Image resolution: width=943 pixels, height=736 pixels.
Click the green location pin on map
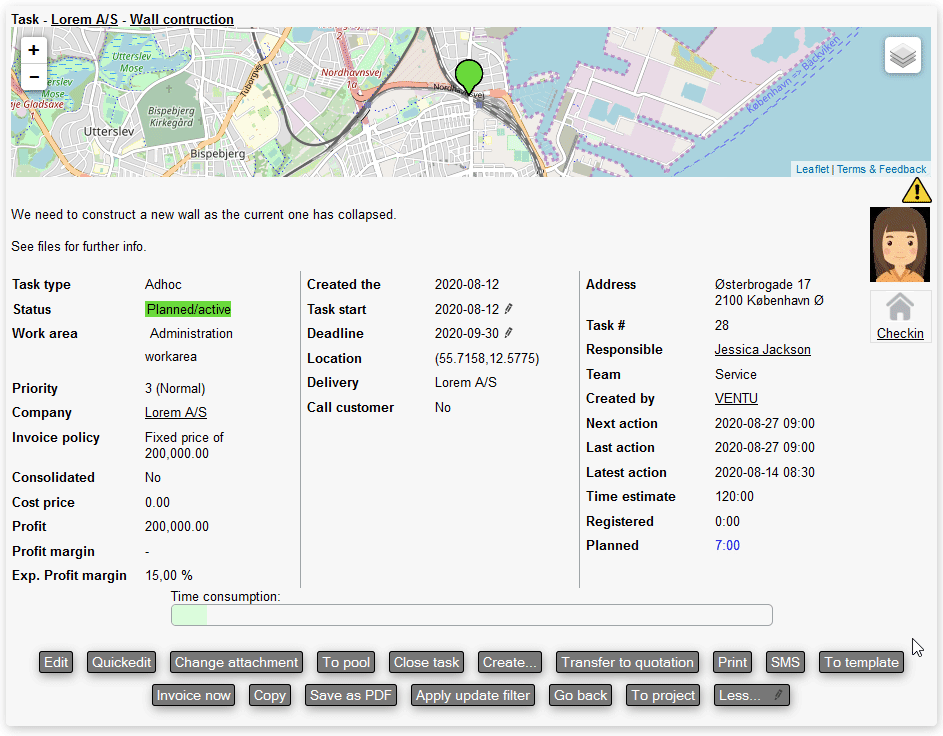(468, 76)
